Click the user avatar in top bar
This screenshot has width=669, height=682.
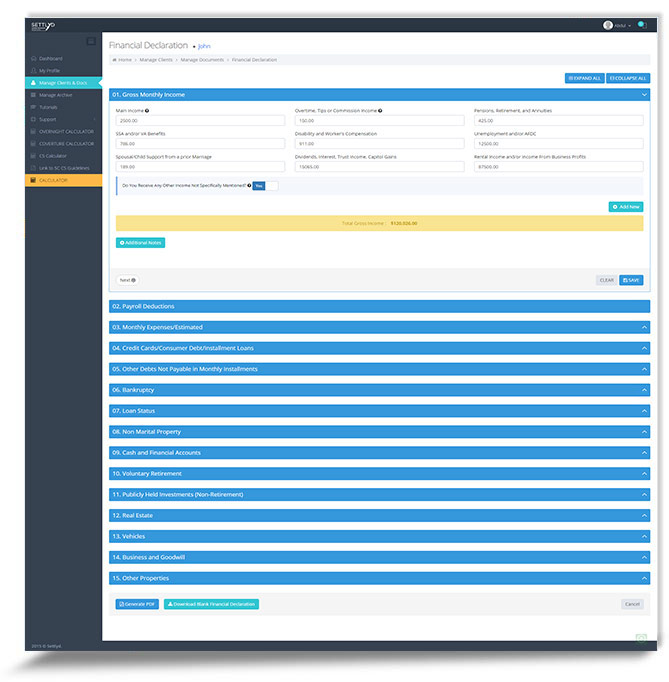click(x=608, y=25)
